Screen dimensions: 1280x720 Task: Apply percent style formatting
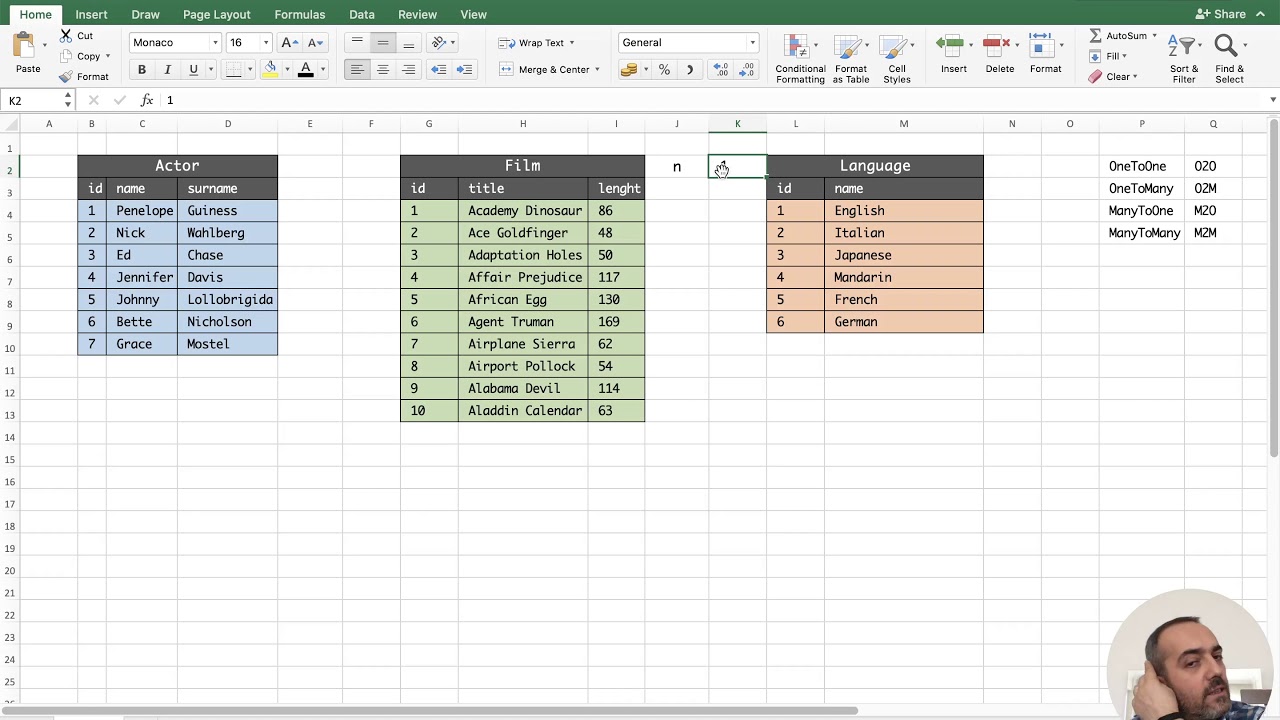[x=664, y=70]
